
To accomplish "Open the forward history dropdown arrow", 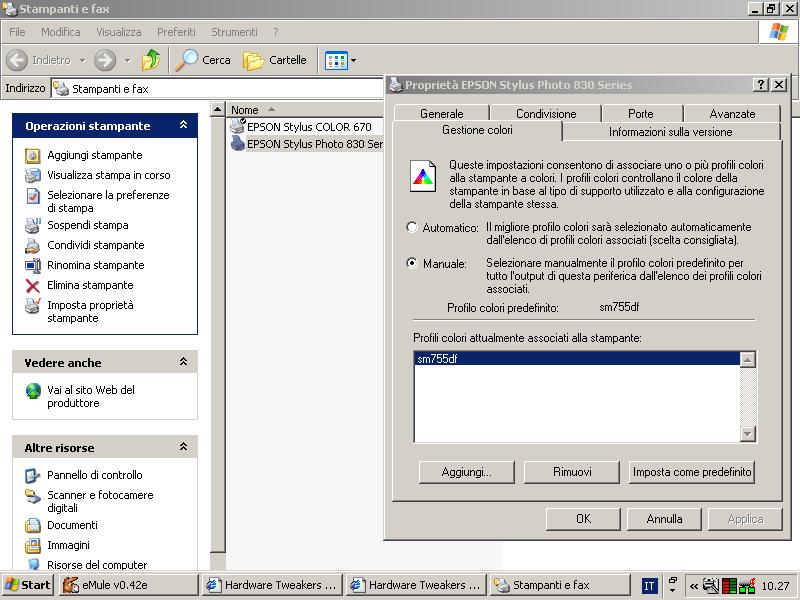I will 128,61.
